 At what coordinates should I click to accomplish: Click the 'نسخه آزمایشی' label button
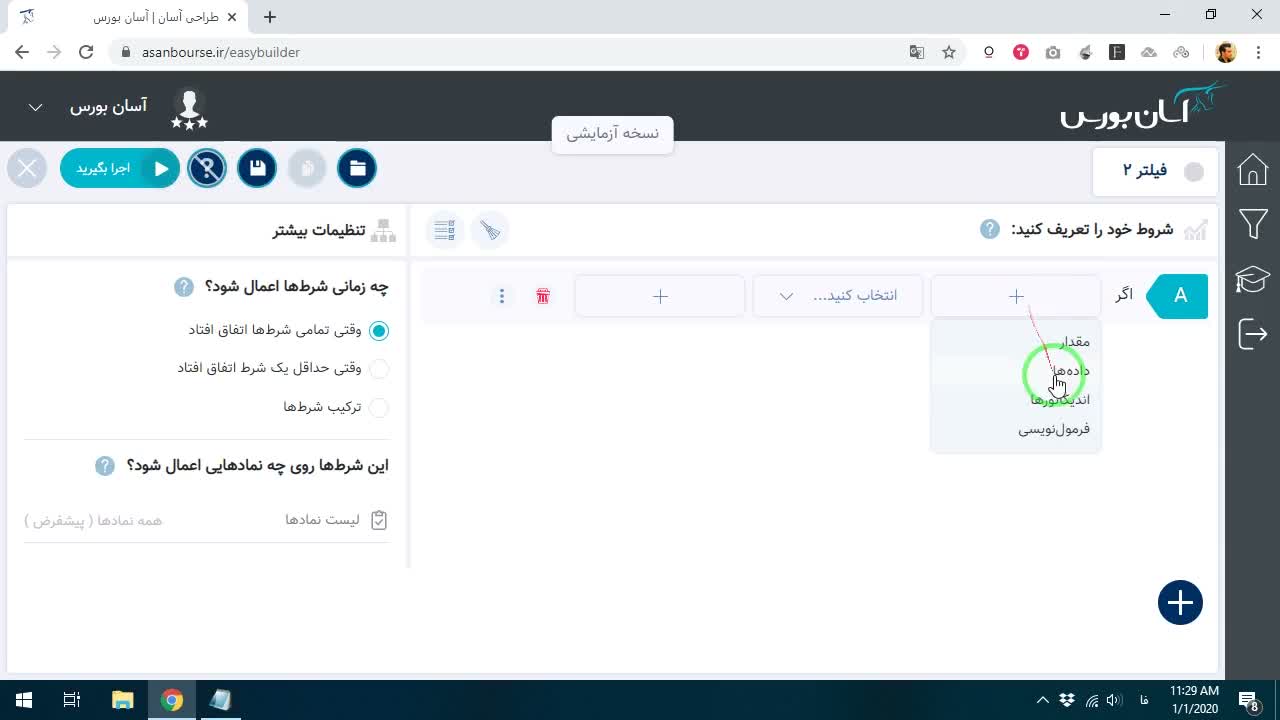click(x=612, y=134)
